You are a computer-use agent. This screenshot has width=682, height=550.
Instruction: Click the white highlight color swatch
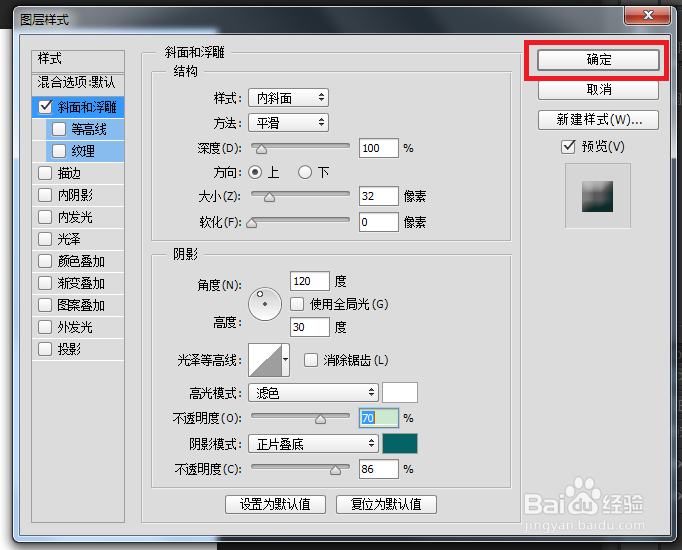tap(400, 393)
